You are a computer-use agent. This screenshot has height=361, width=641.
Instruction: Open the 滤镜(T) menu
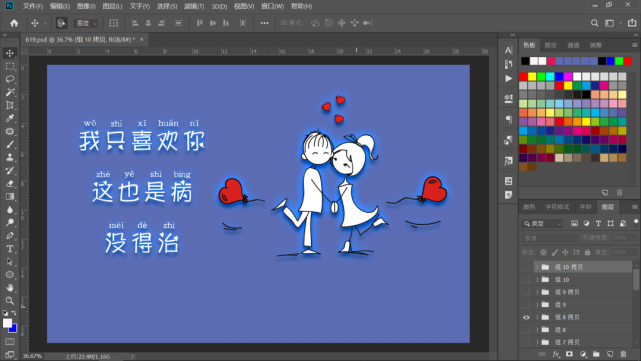pyautogui.click(x=194, y=6)
